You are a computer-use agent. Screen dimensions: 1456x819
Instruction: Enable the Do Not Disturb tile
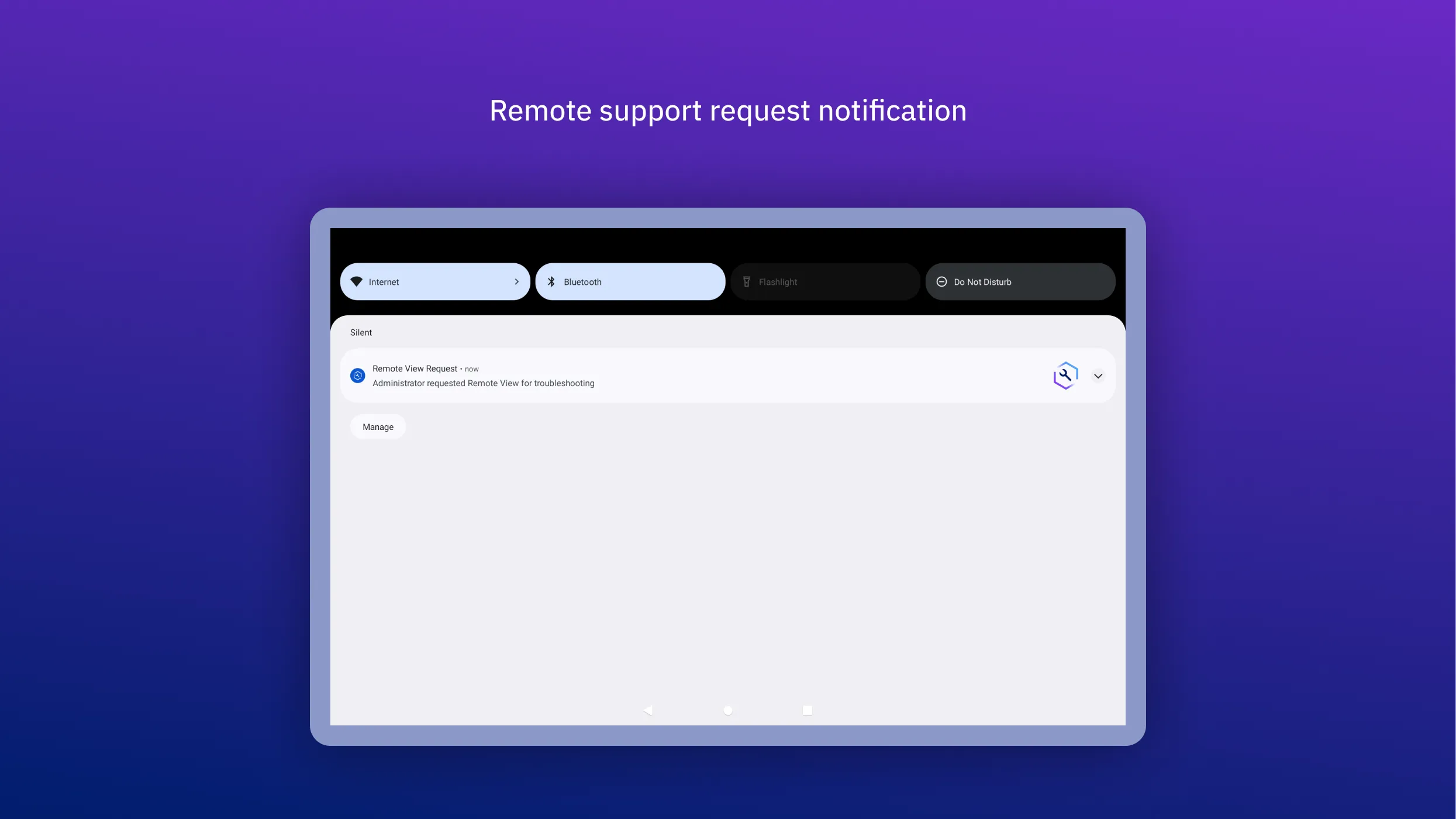point(1020,281)
